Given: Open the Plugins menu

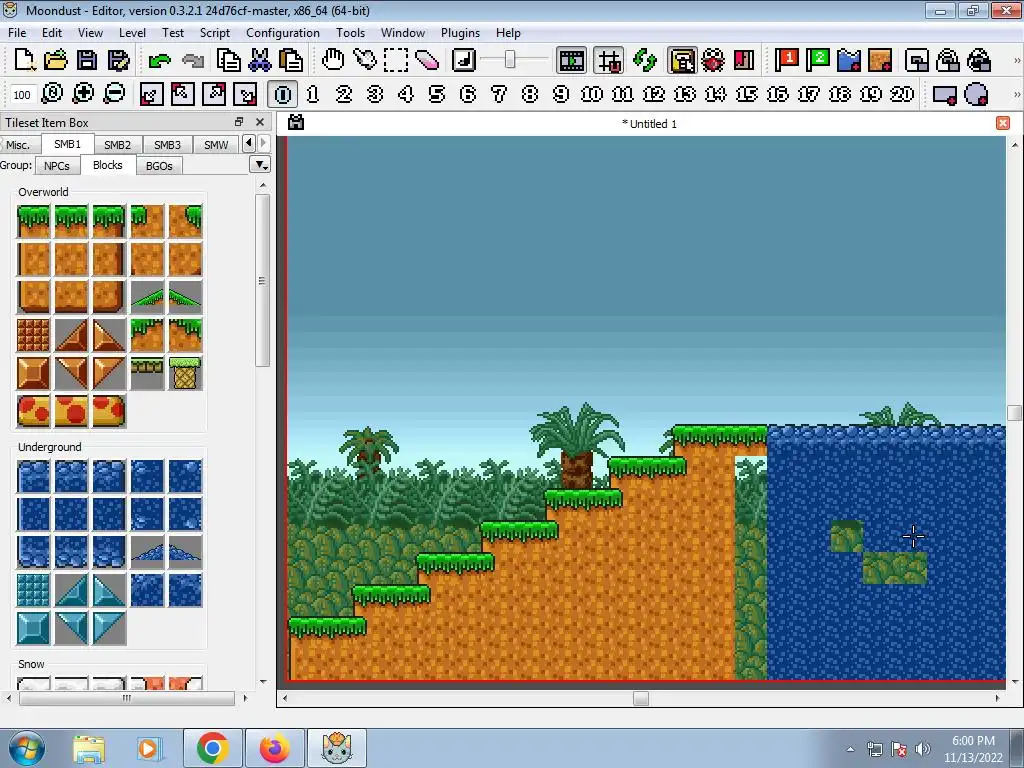Looking at the screenshot, I should (x=460, y=33).
